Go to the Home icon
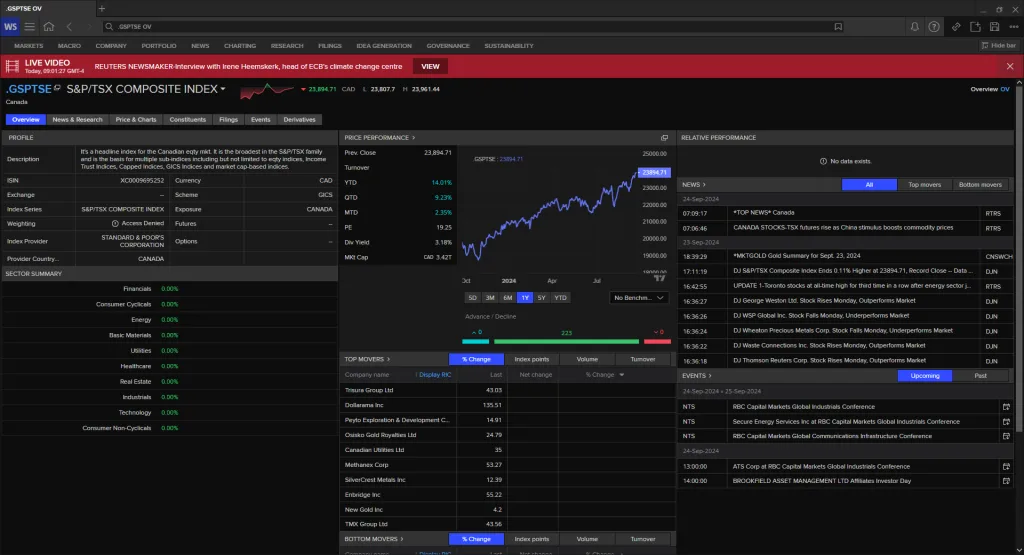 pos(49,27)
